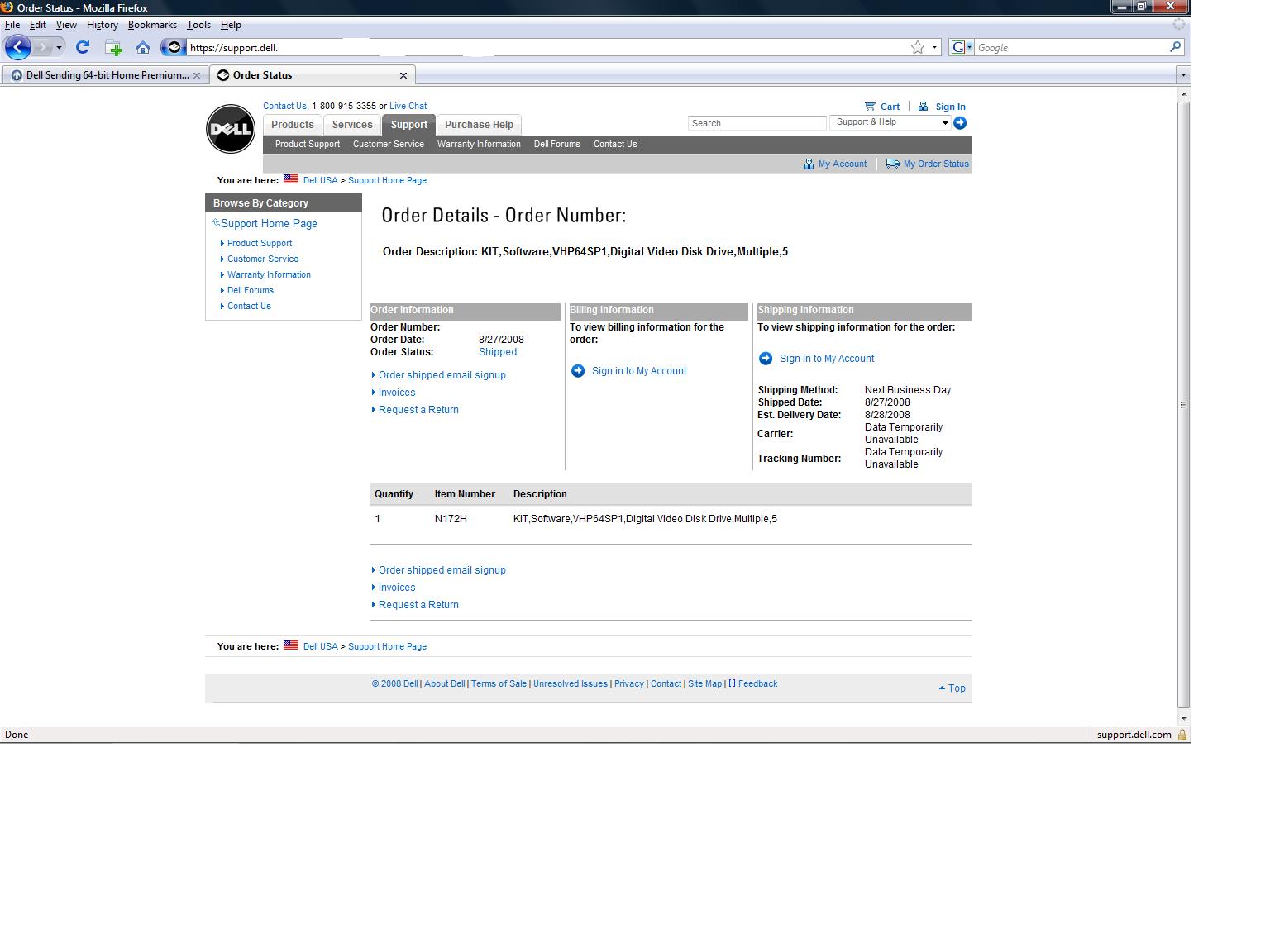Select the Services navigation tab
The width and height of the screenshot is (1270, 952).
352,125
